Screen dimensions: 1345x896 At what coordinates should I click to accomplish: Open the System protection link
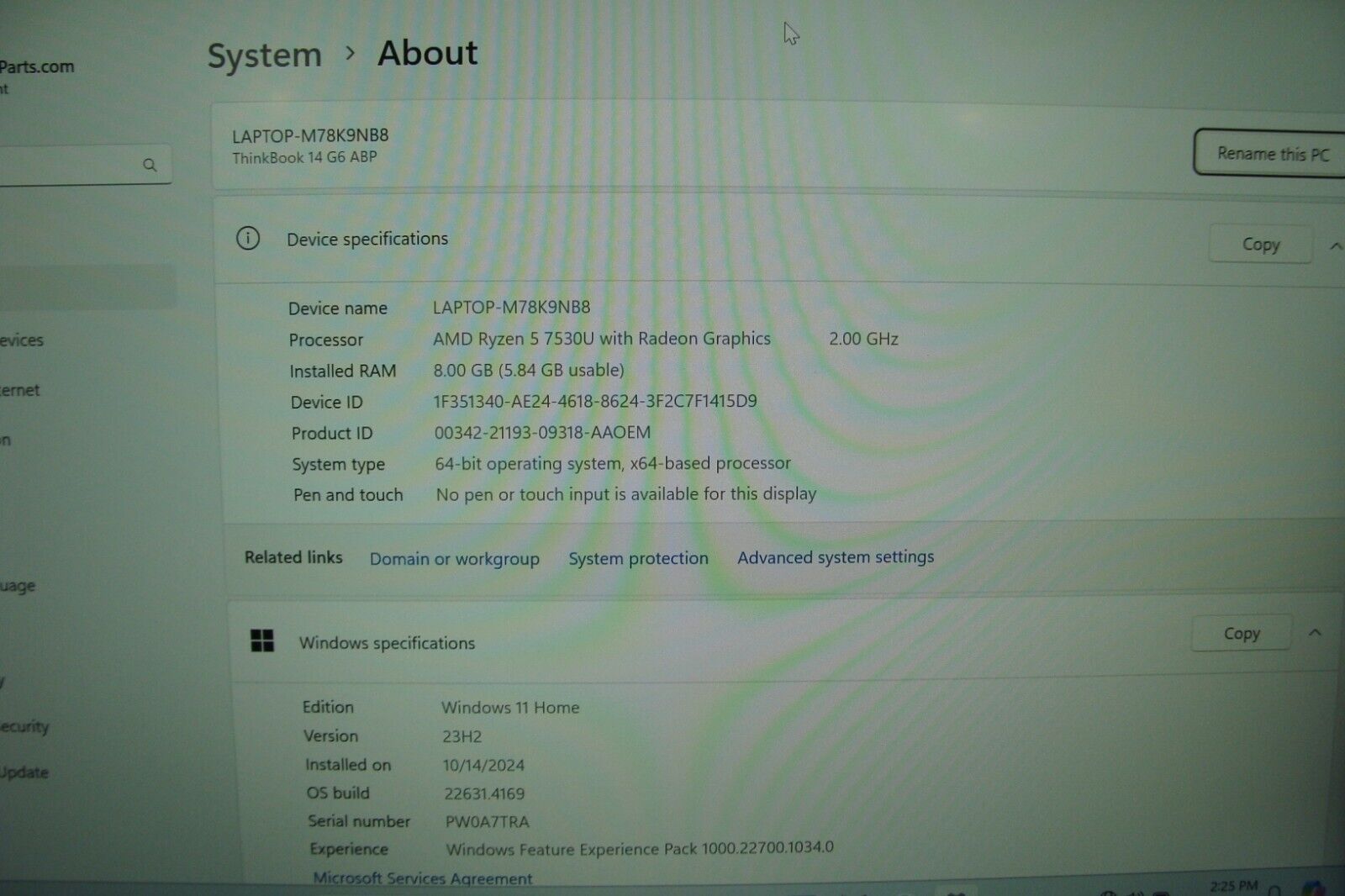638,558
